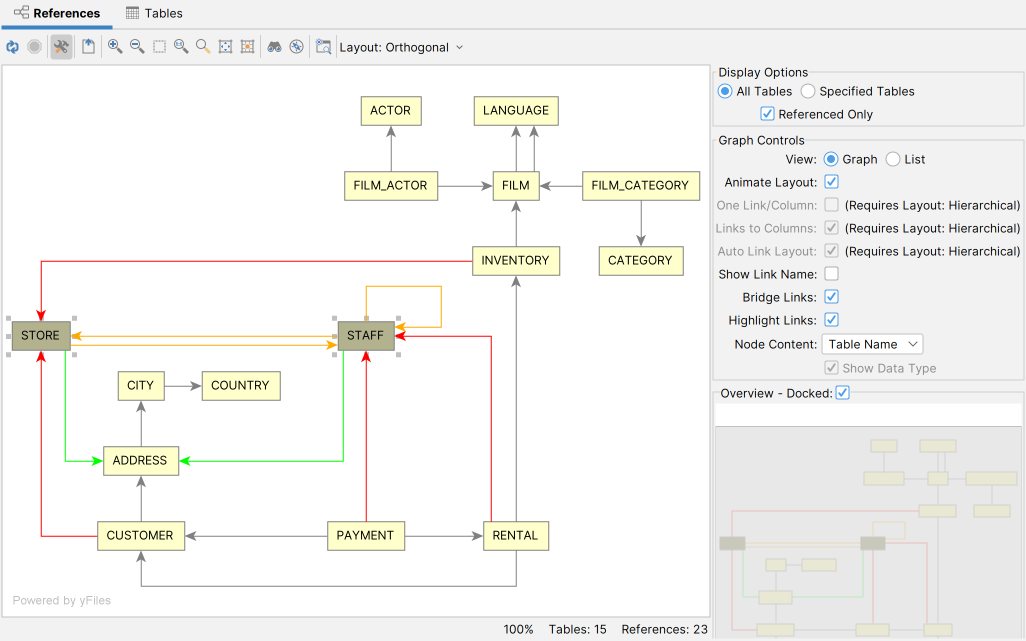The image size is (1026, 641).
Task: Enable the Show Link Name checkbox
Action: 831,274
